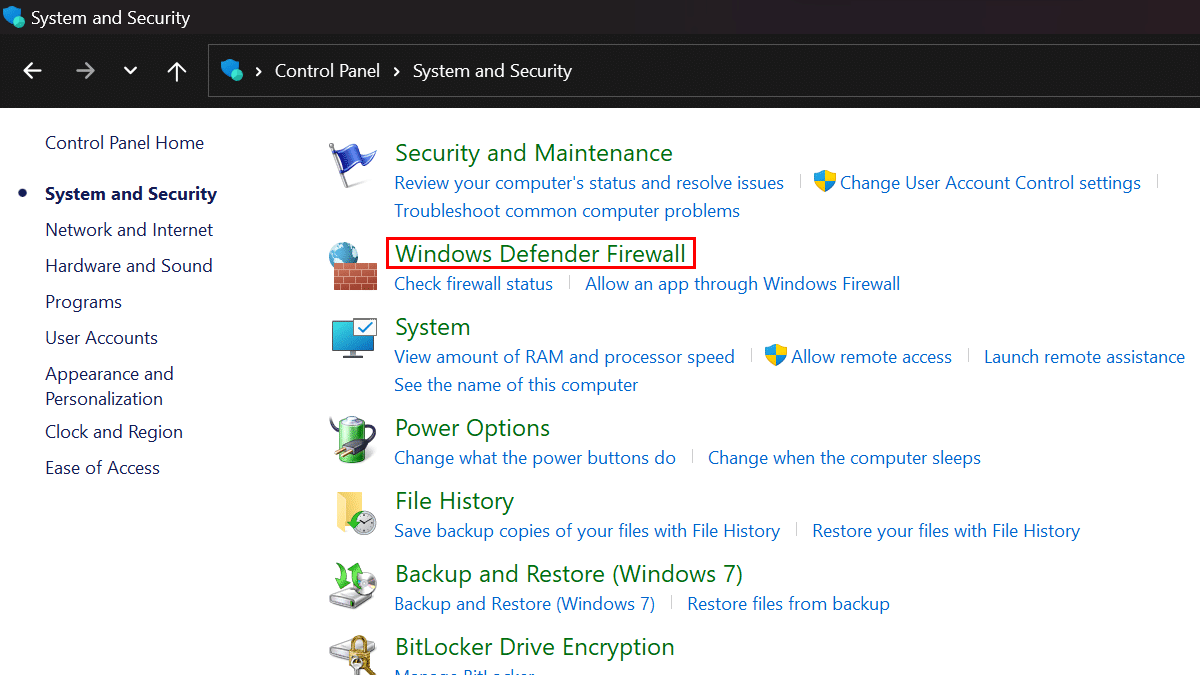
Task: Click Change when the computer sleeps
Action: point(844,458)
